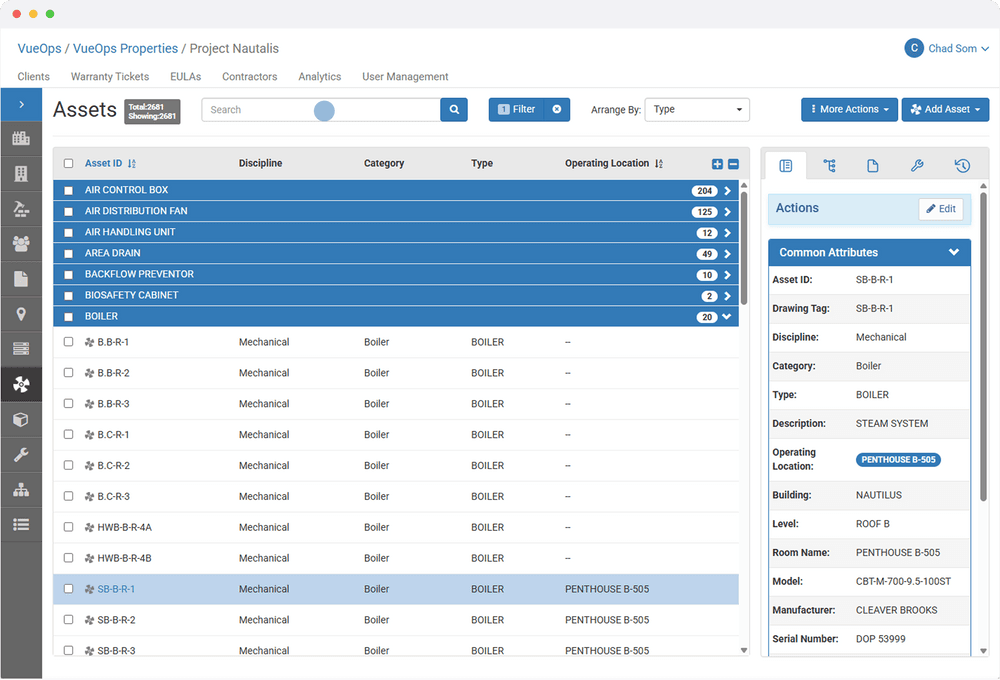The width and height of the screenshot is (1000, 680).
Task: Open the 3D cube icon in the sidebar
Action: pos(21,419)
